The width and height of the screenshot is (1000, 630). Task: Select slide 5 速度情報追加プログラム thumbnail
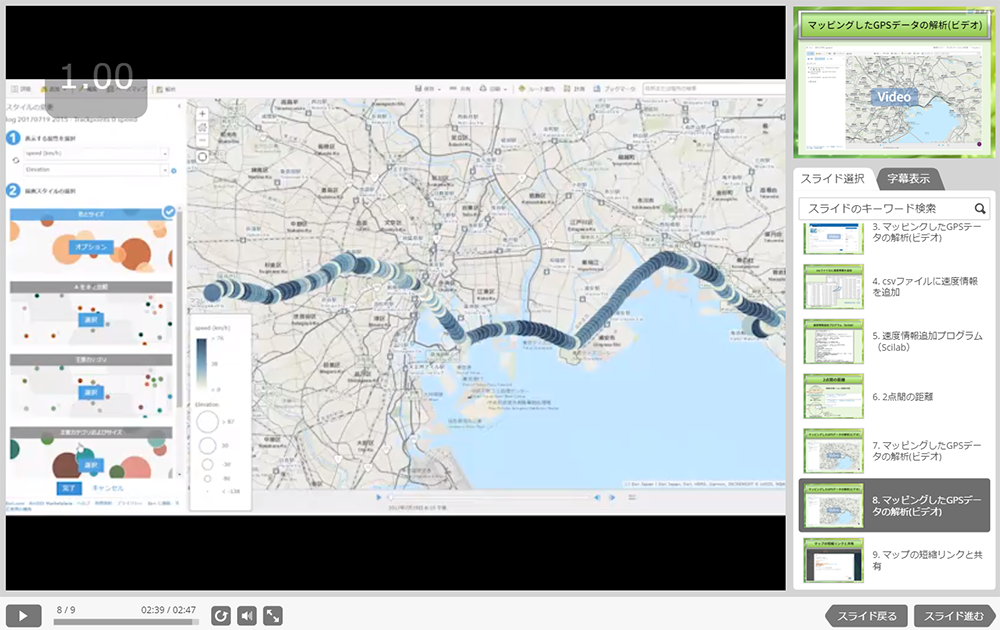click(x=833, y=342)
